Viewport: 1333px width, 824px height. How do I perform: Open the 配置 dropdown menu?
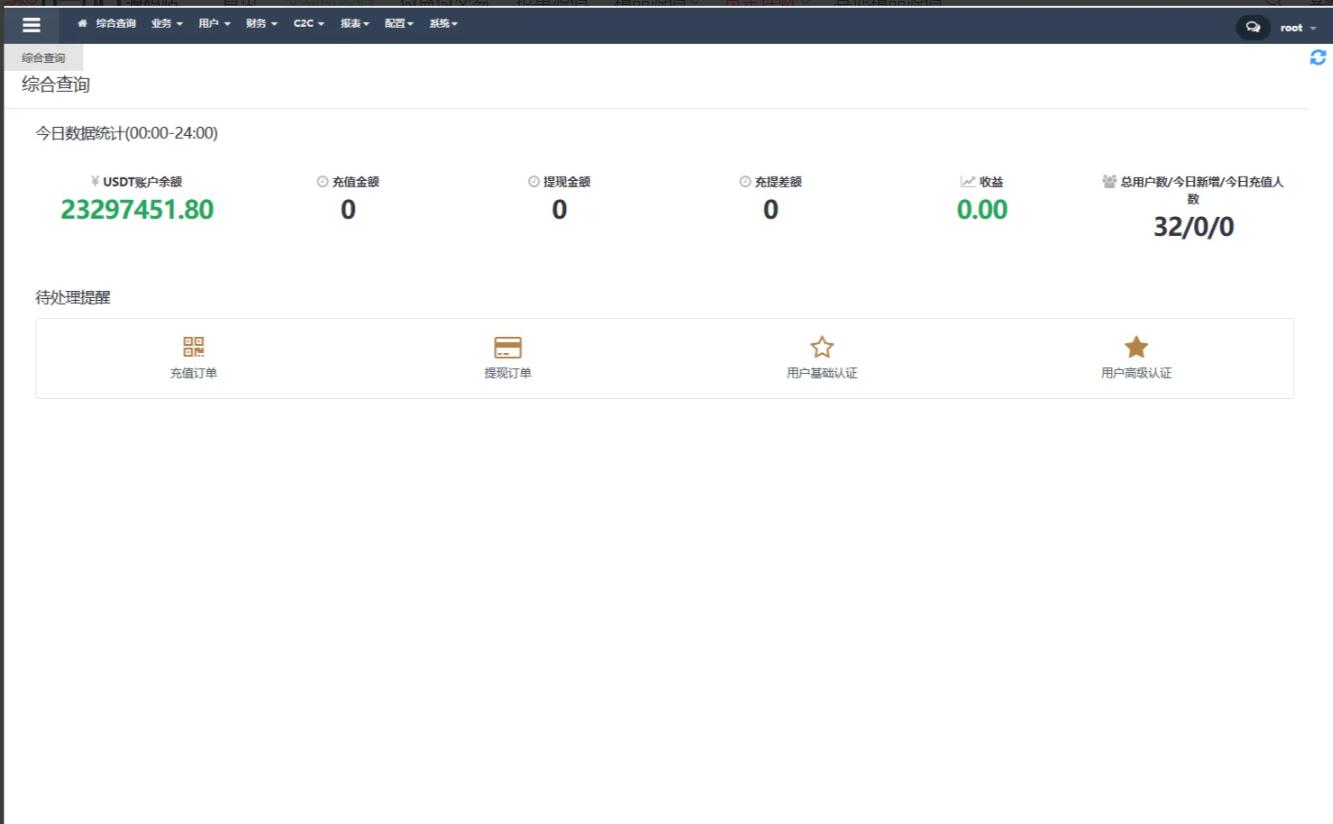click(399, 24)
